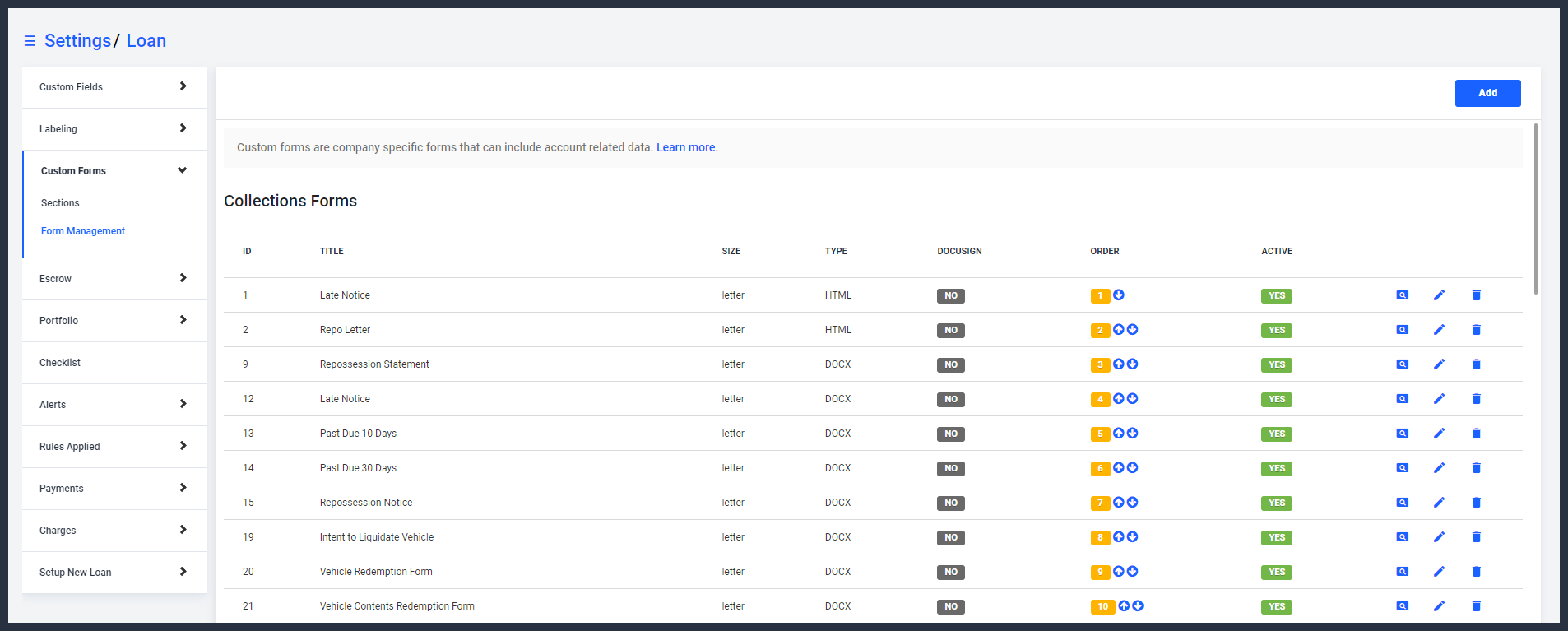Preview the Repossession Statement form
The height and width of the screenshot is (631, 1568).
pyautogui.click(x=1403, y=364)
